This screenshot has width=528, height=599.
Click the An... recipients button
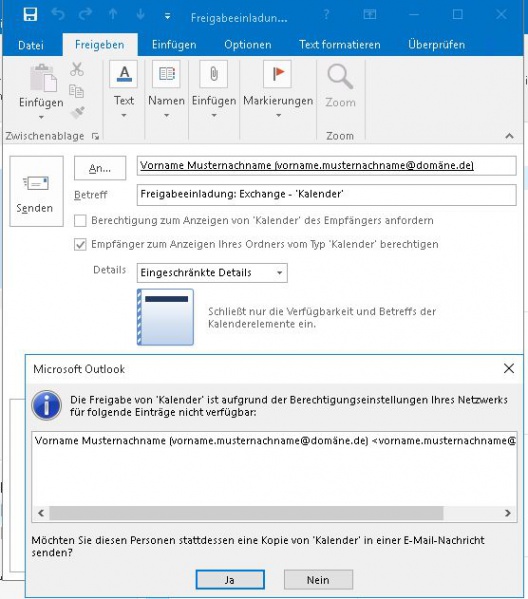coord(100,168)
